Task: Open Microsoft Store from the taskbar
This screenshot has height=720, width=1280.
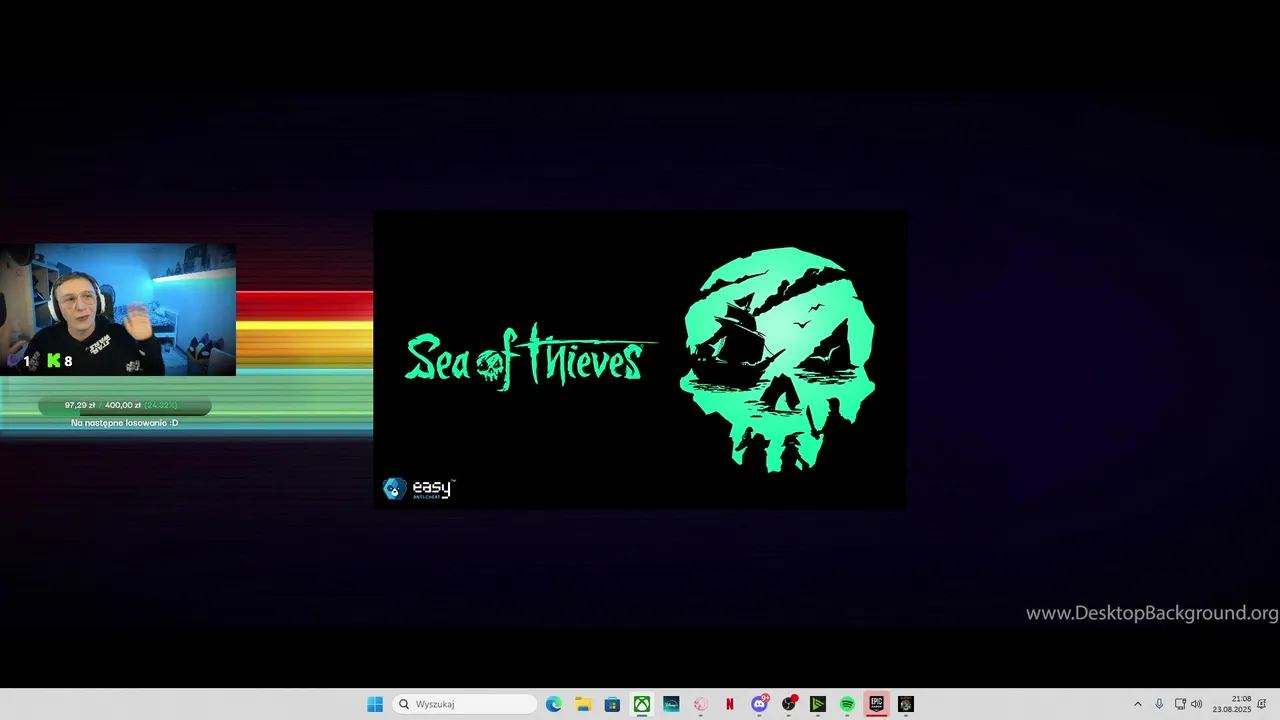Action: [612, 704]
